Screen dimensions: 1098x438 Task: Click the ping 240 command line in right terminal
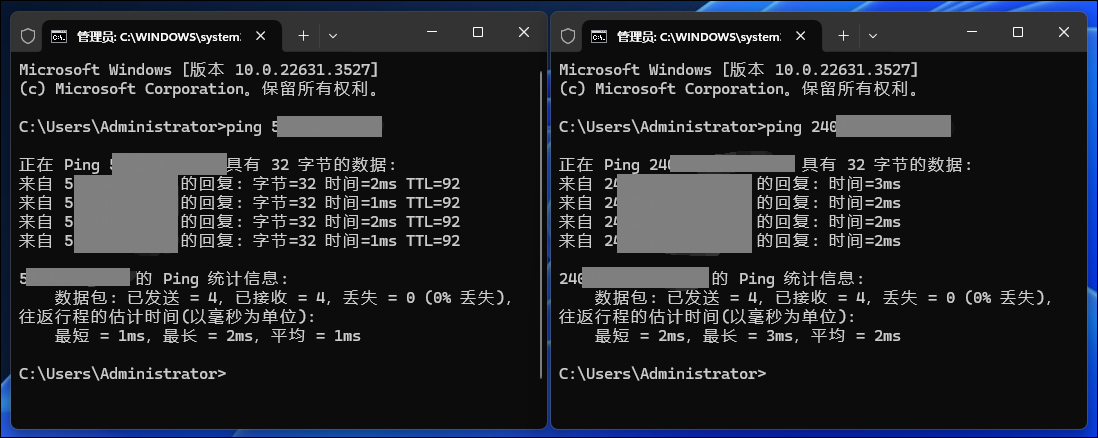pyautogui.click(x=755, y=127)
